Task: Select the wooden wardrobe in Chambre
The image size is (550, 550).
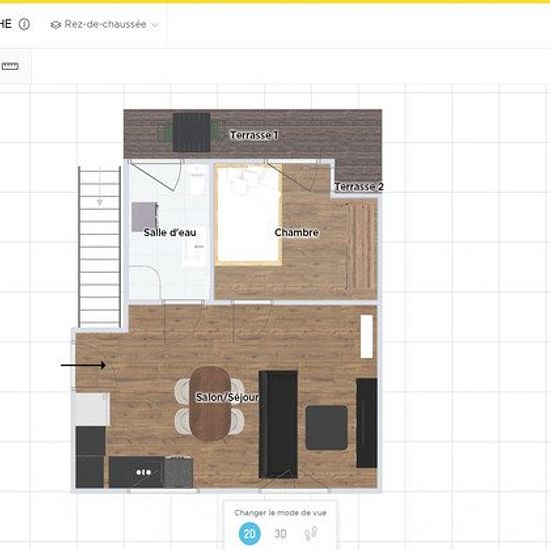Action: click(361, 246)
